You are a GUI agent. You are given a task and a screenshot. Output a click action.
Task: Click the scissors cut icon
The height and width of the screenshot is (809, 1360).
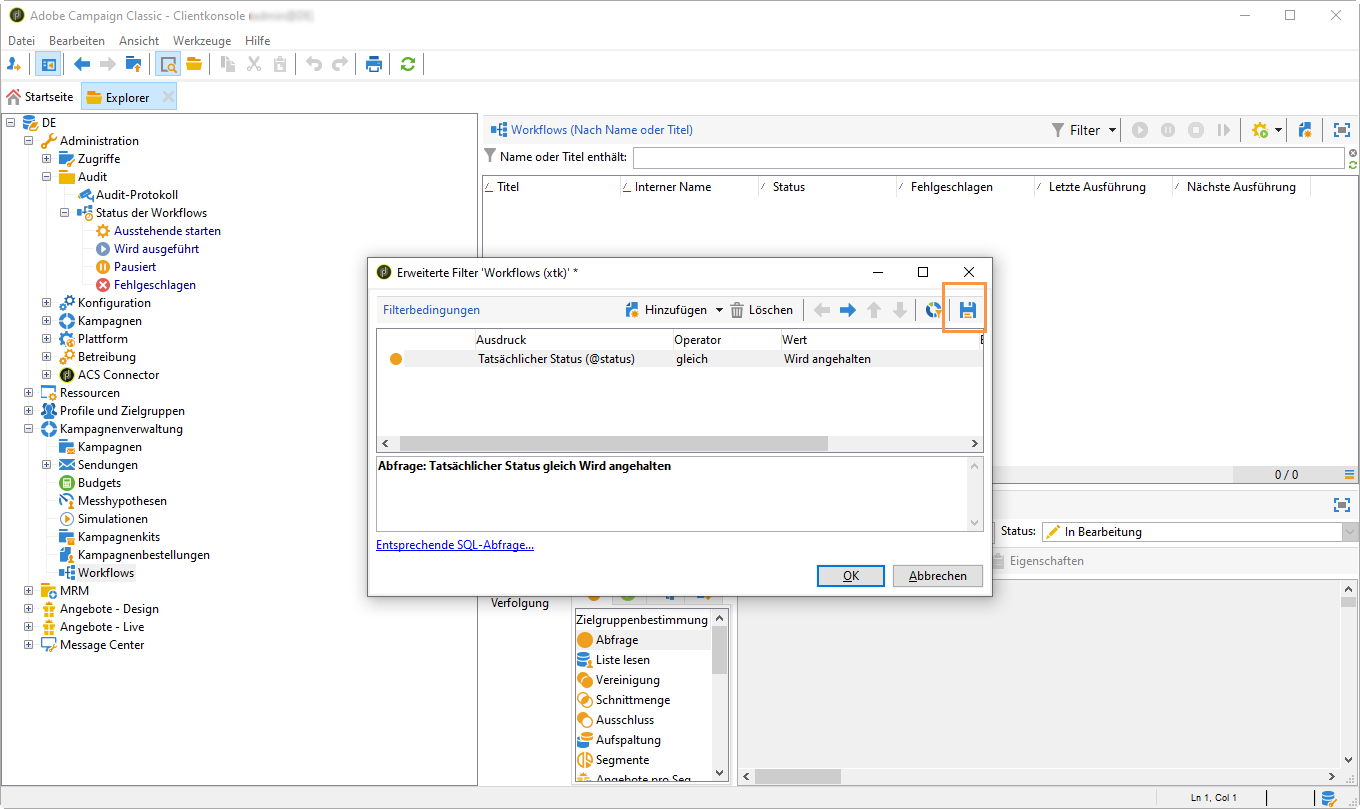pyautogui.click(x=254, y=64)
